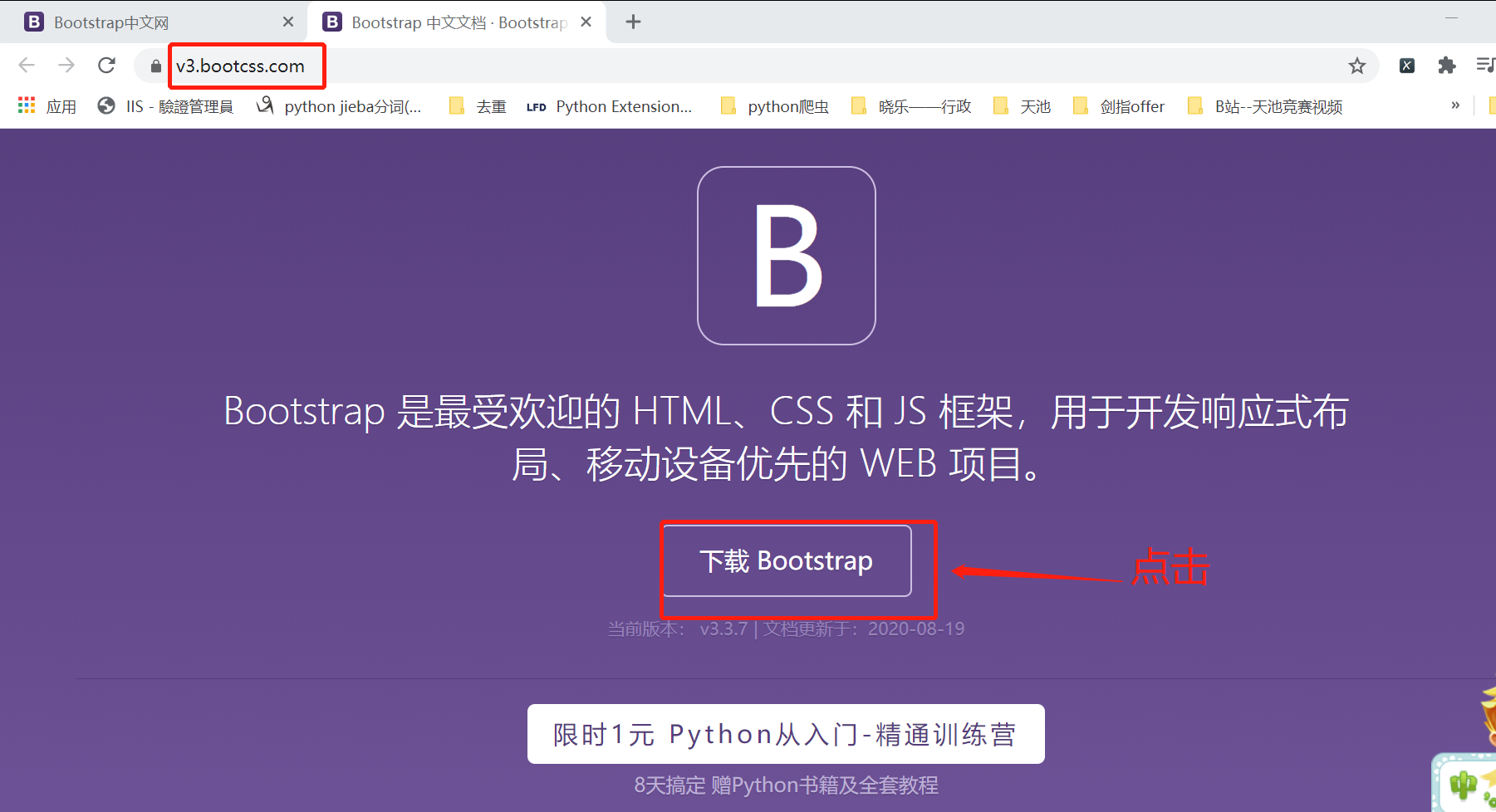Open a new browser tab
The width and height of the screenshot is (1496, 812).
tap(633, 22)
